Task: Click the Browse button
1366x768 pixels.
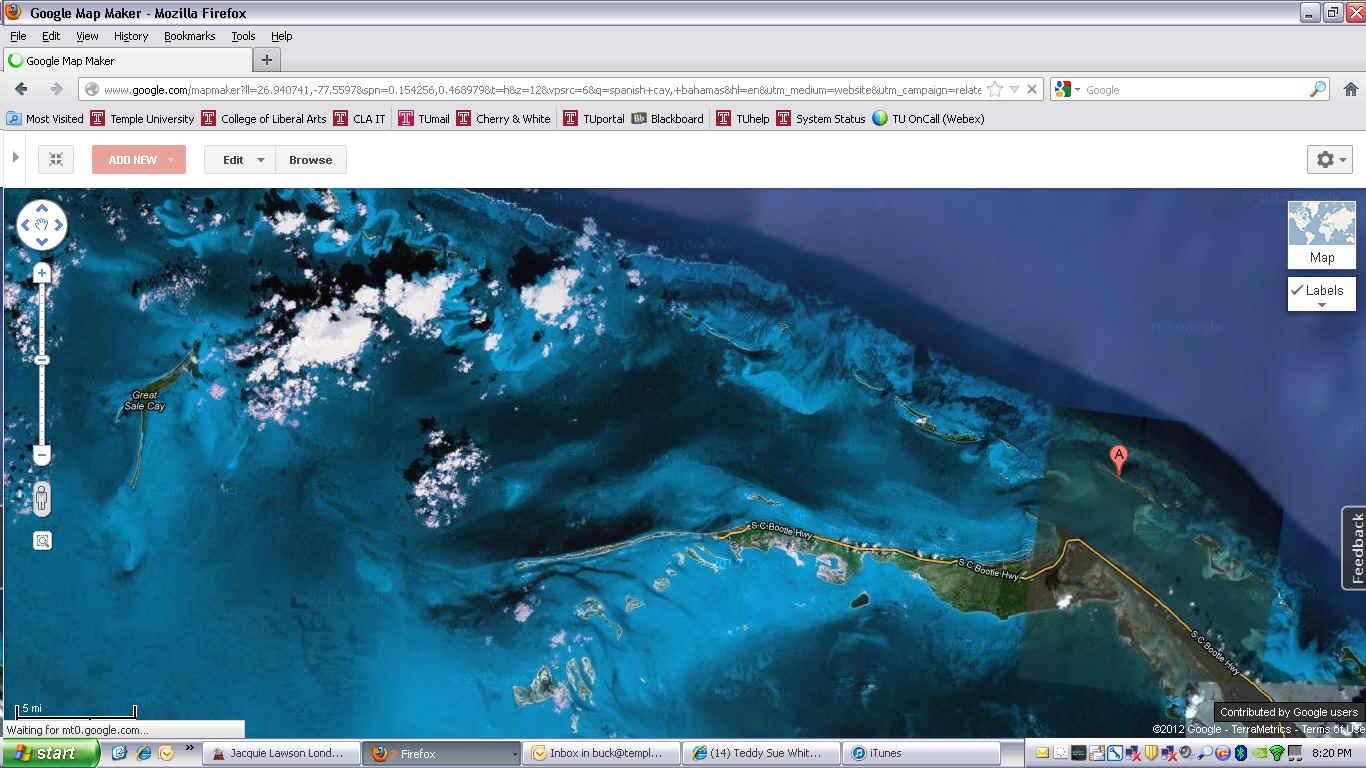Action: 310,160
